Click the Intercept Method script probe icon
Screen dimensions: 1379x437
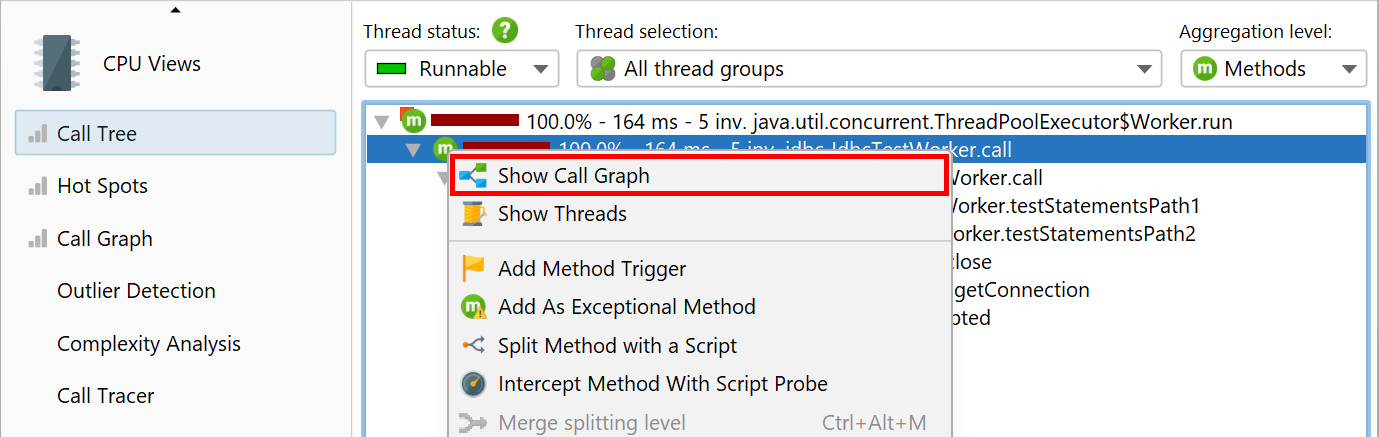pos(472,384)
